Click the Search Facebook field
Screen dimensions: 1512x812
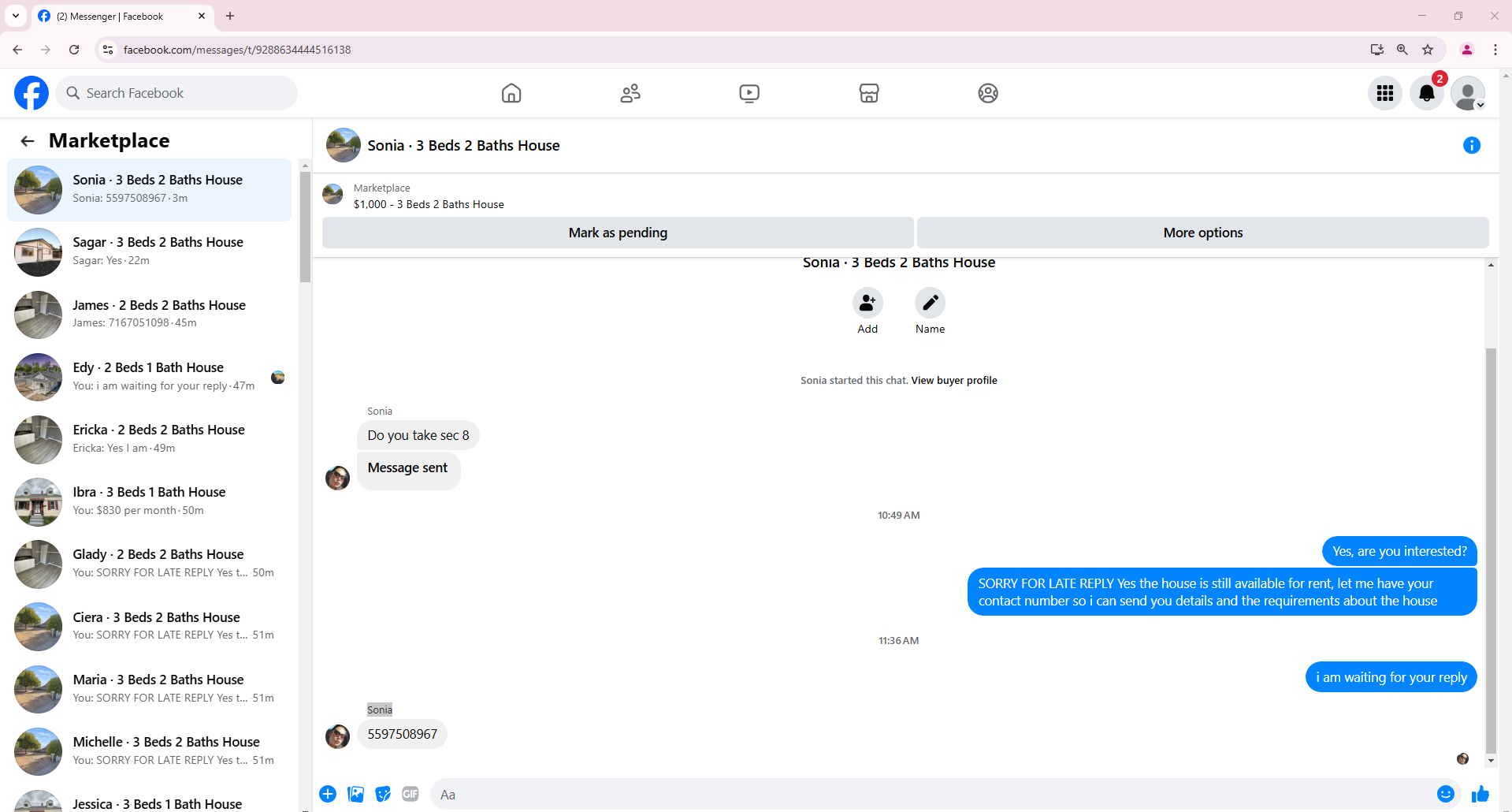[176, 93]
